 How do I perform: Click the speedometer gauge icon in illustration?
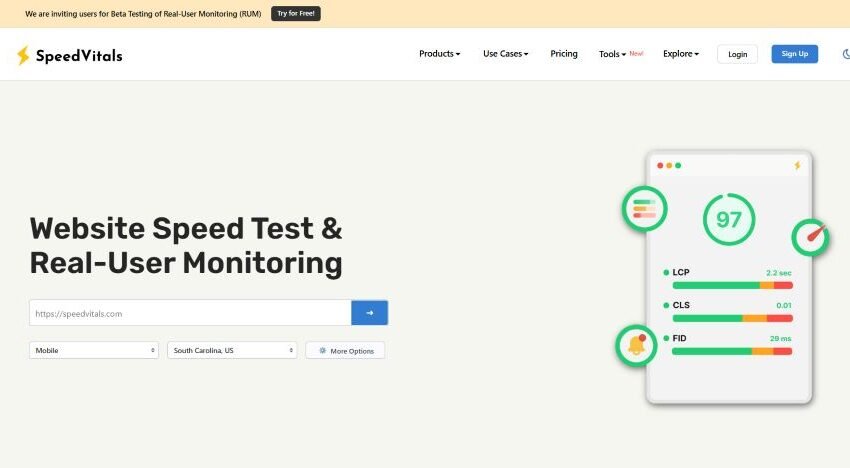click(810, 237)
